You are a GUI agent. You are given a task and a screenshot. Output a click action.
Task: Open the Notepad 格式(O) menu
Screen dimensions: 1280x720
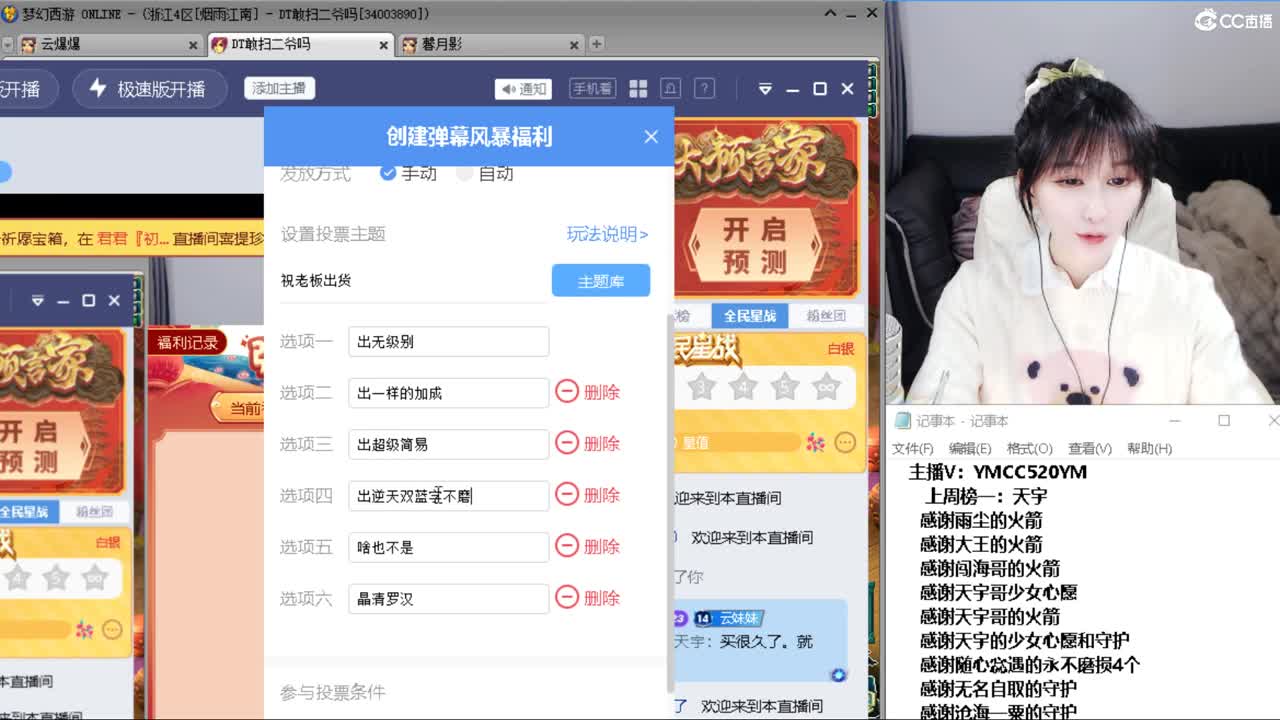tap(1030, 448)
